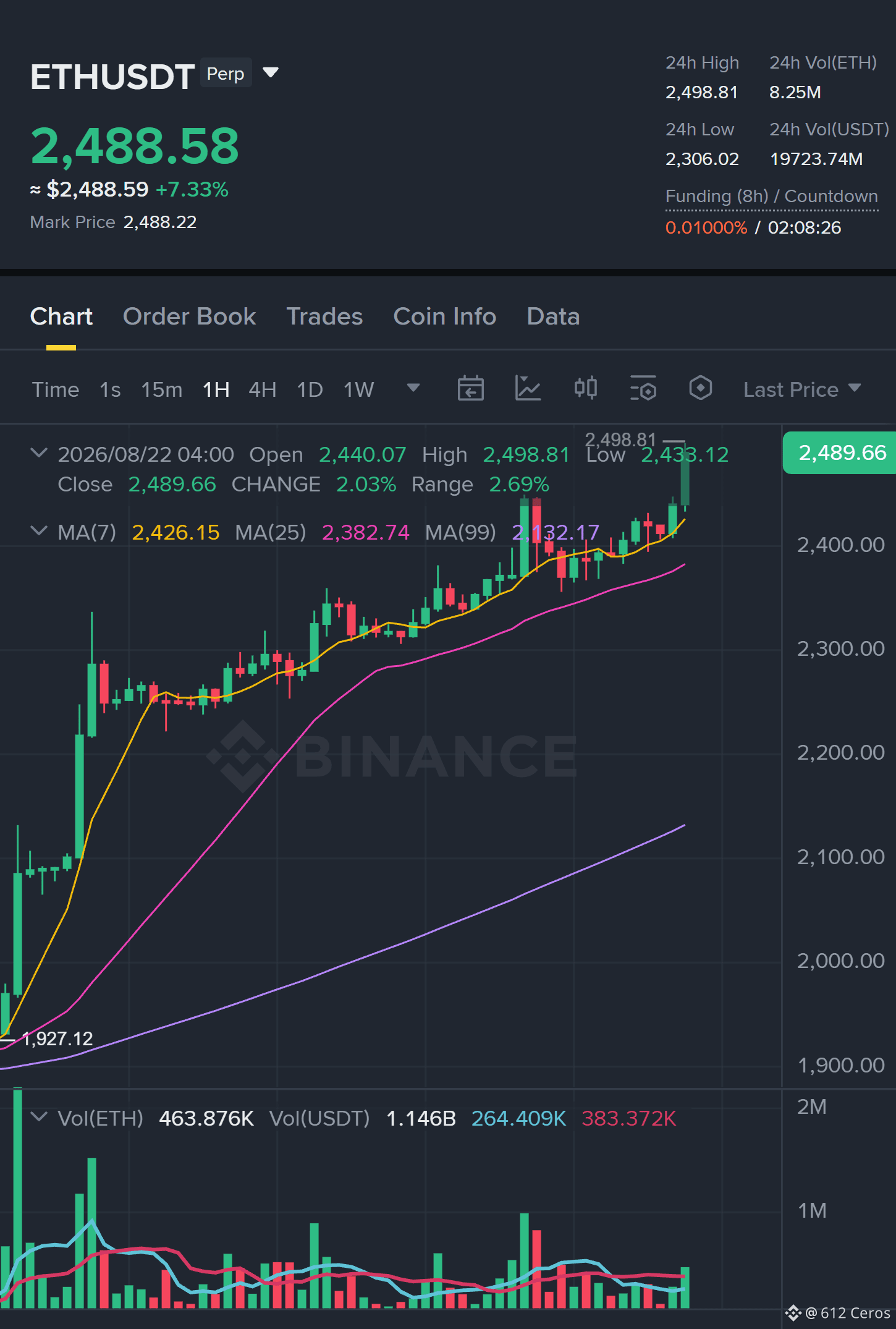This screenshot has height=1329, width=896.
Task: Tap the Vol(USDT) 1.146B value
Action: 421,1118
